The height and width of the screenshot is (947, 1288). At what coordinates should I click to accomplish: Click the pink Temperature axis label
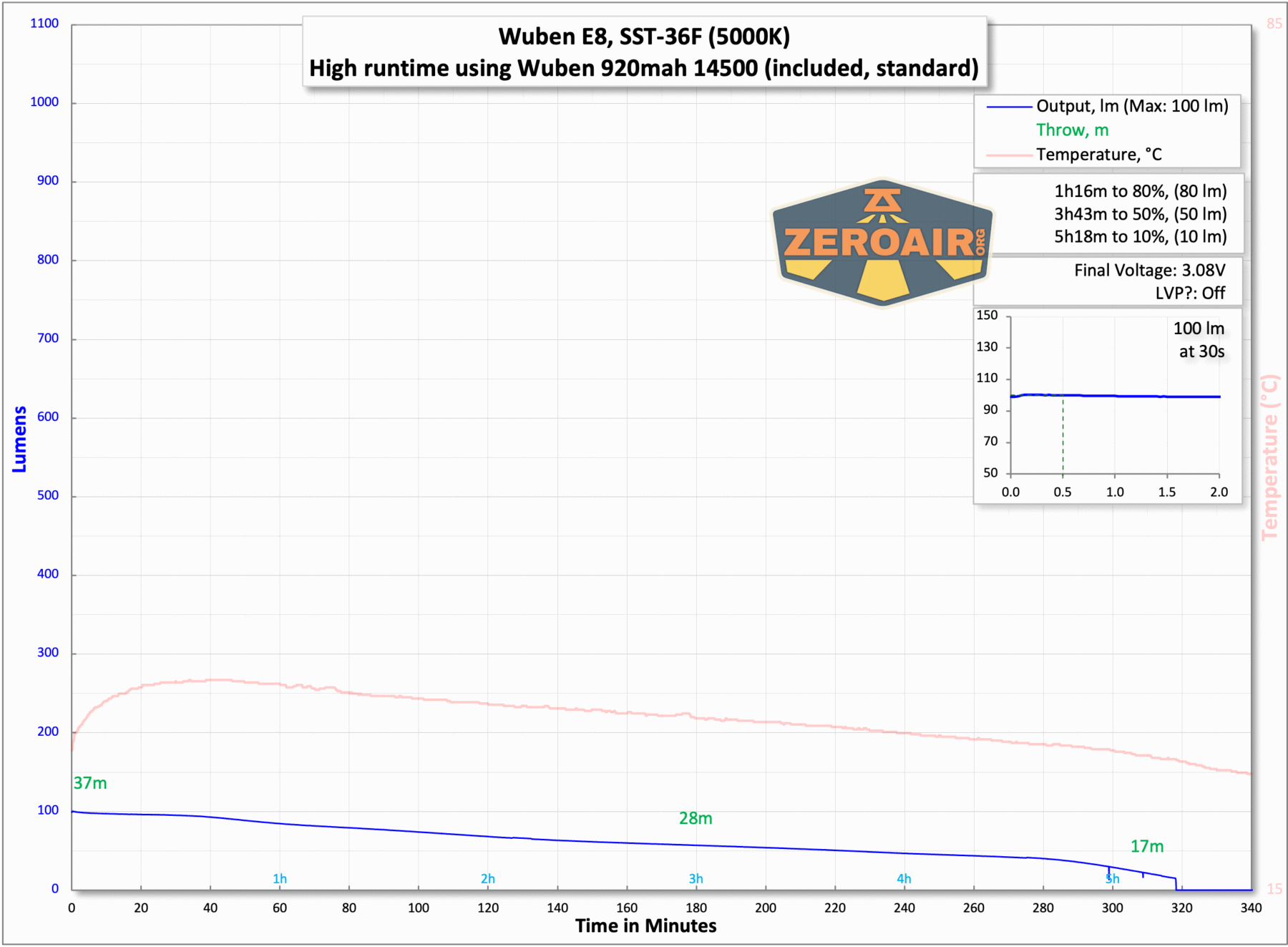tap(1270, 458)
